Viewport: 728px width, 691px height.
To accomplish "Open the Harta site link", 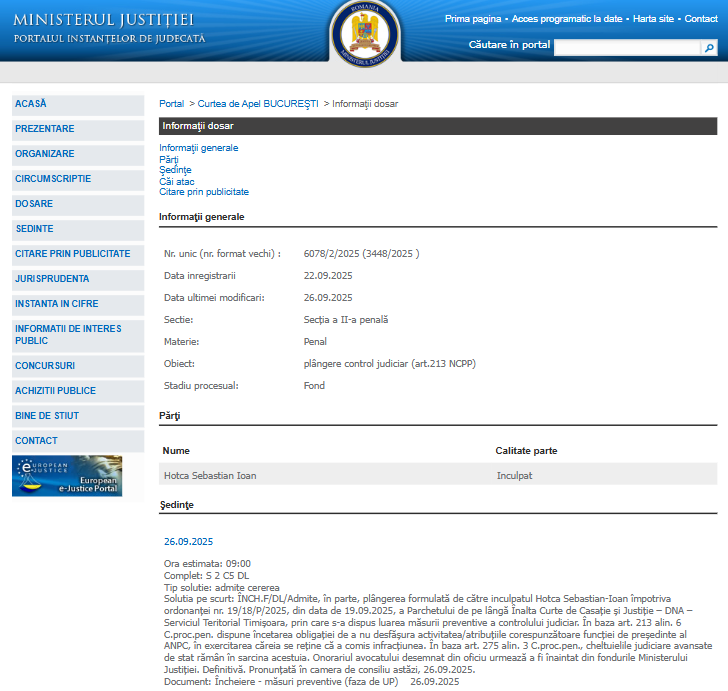I will pyautogui.click(x=653, y=19).
